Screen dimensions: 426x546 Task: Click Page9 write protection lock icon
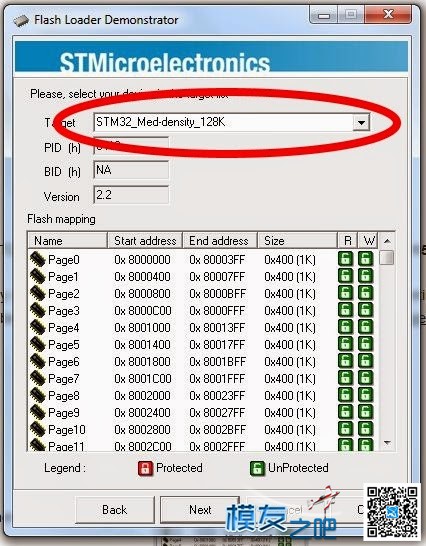tap(366, 413)
